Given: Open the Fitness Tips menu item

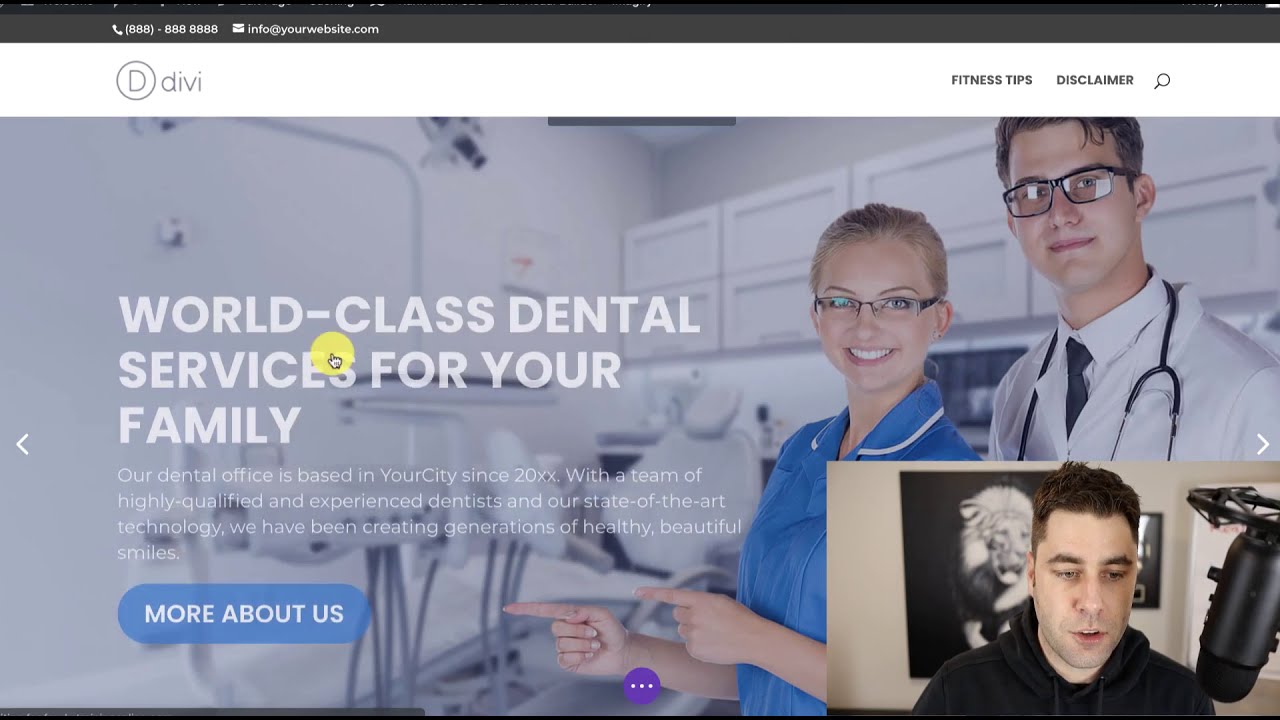Looking at the screenshot, I should pos(991,80).
